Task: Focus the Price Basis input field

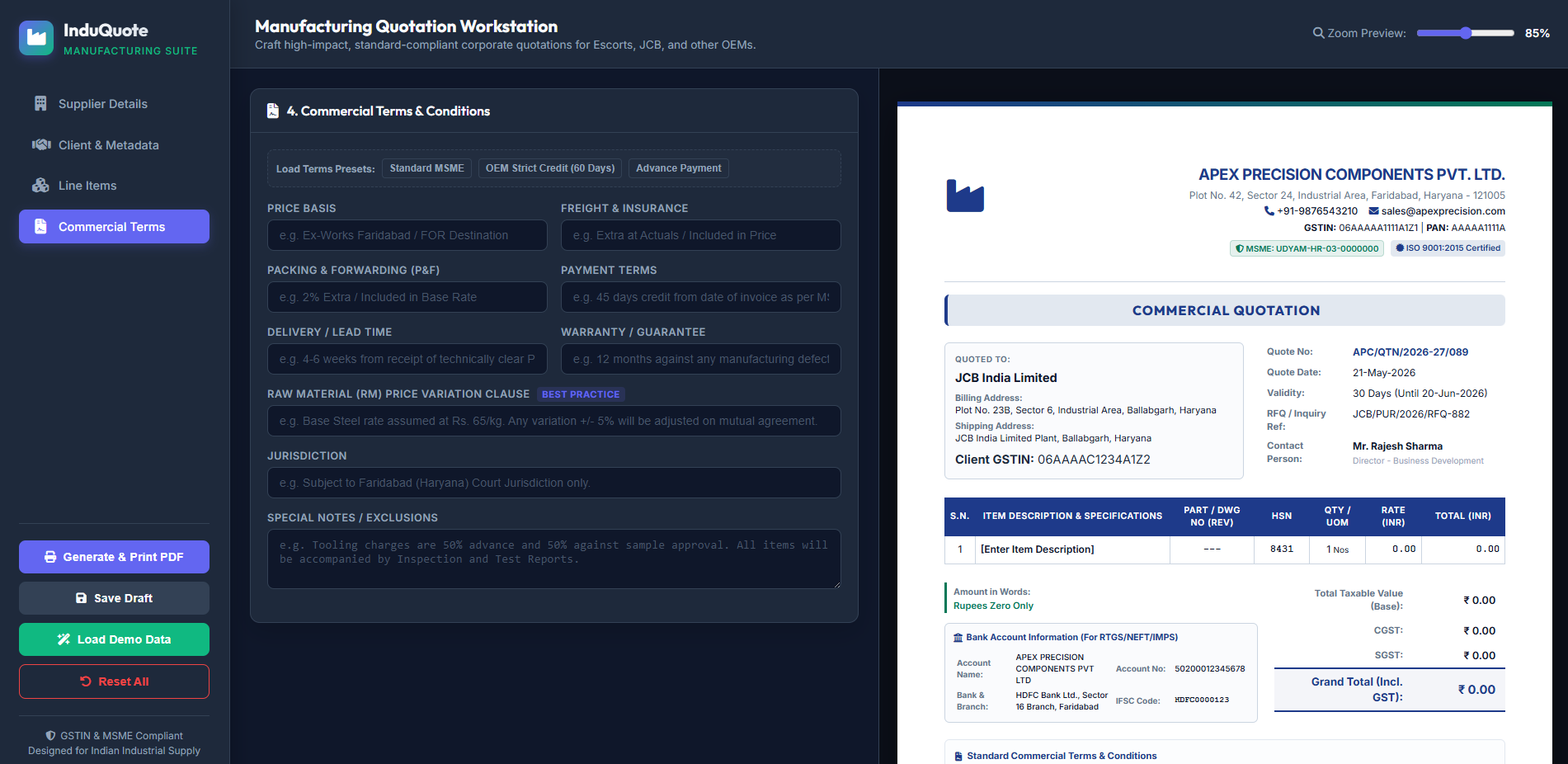Action: click(x=407, y=235)
